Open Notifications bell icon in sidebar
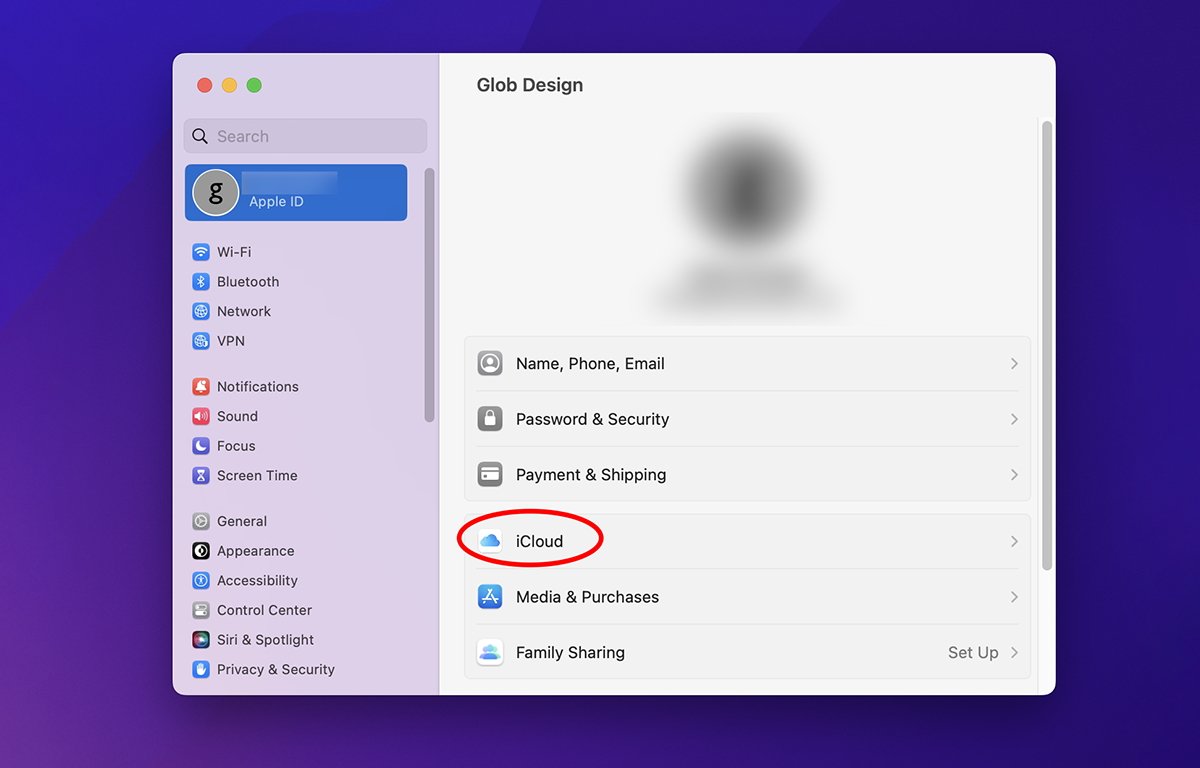The image size is (1200, 768). (201, 387)
